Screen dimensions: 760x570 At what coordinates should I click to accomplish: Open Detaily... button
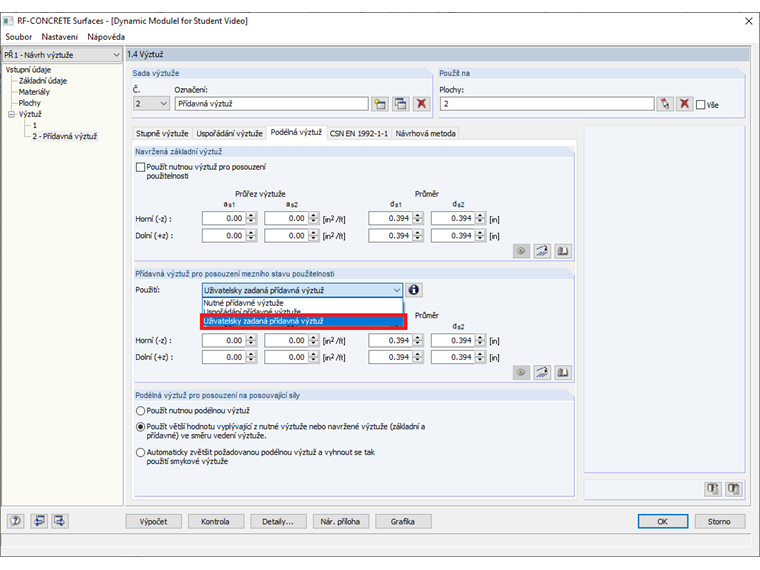click(278, 522)
